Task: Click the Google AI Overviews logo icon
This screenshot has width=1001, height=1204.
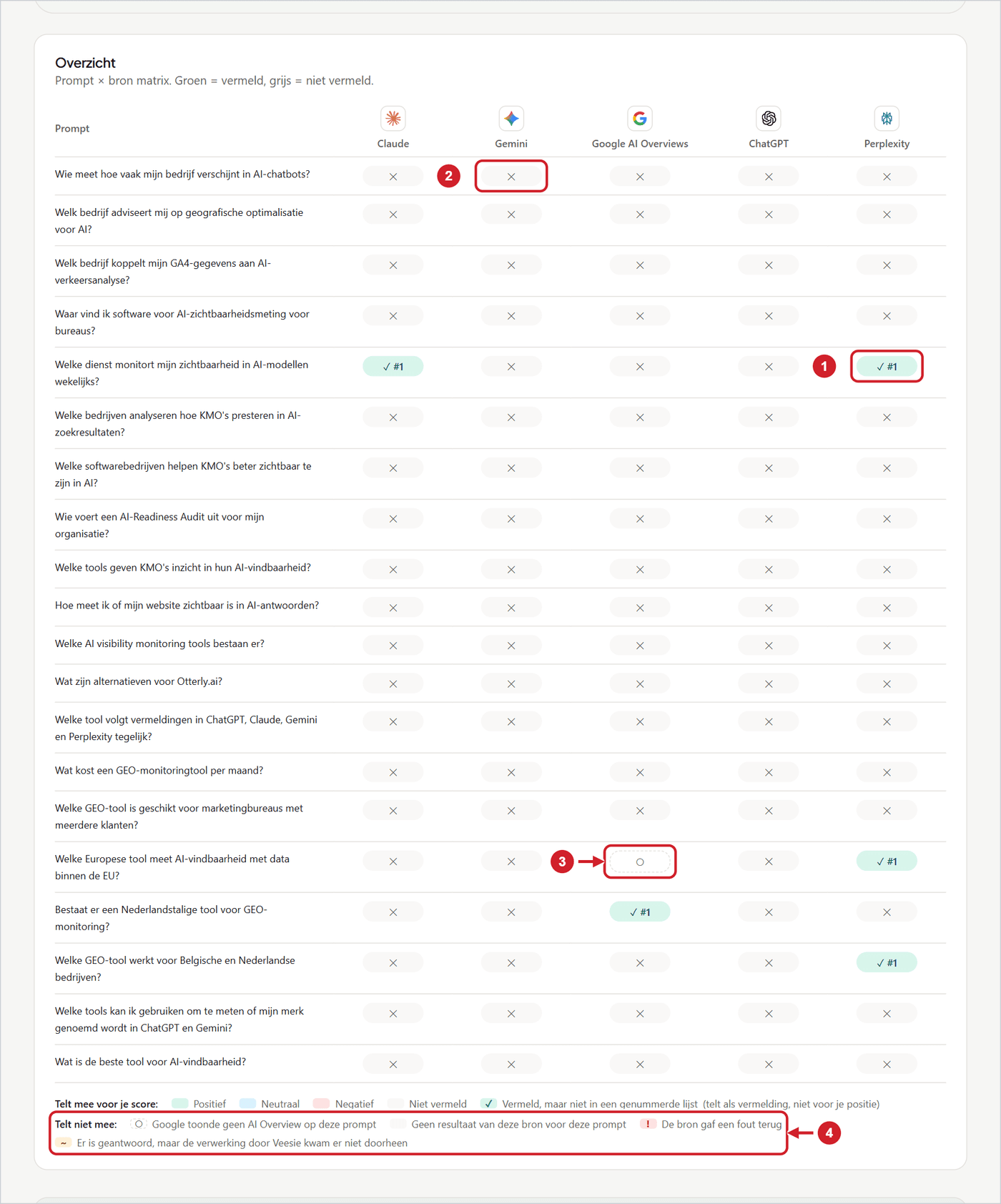Action: (640, 118)
